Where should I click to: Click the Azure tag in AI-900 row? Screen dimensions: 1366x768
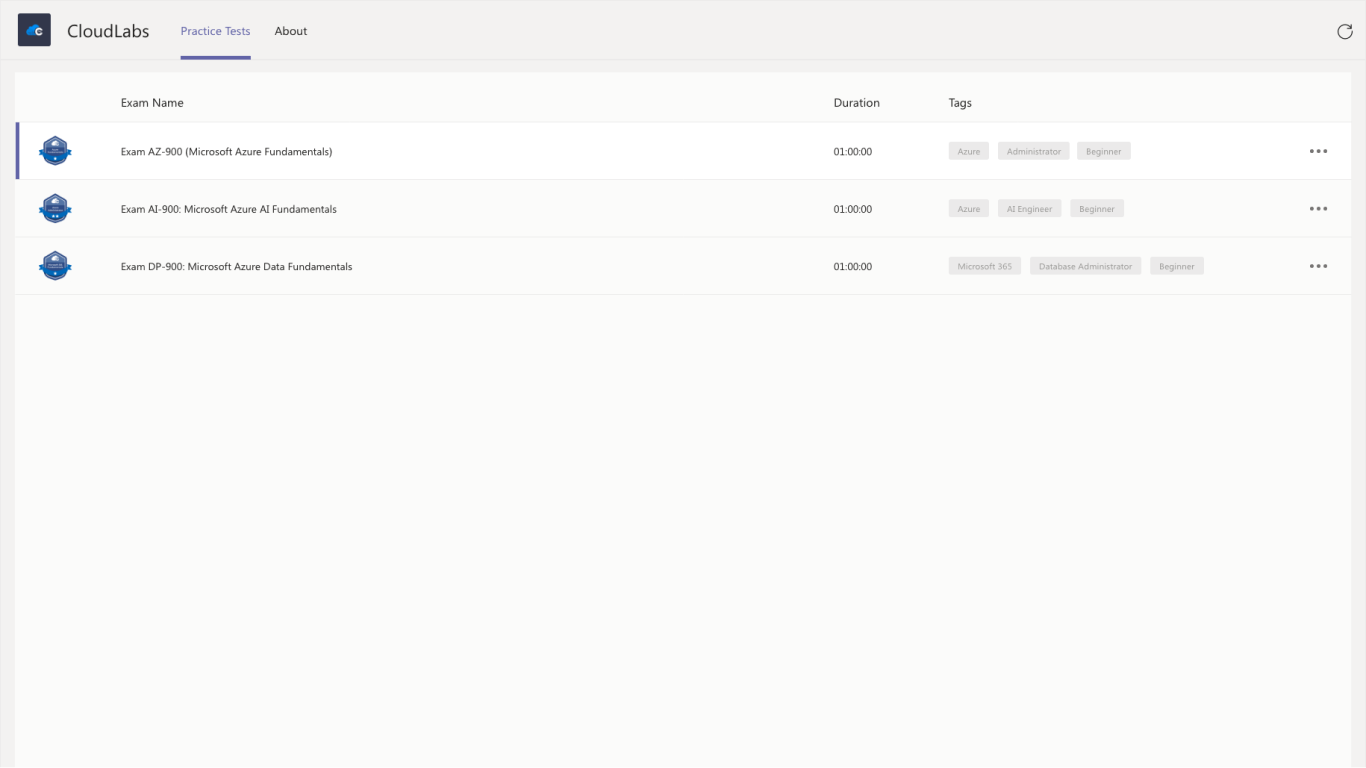[x=969, y=209]
